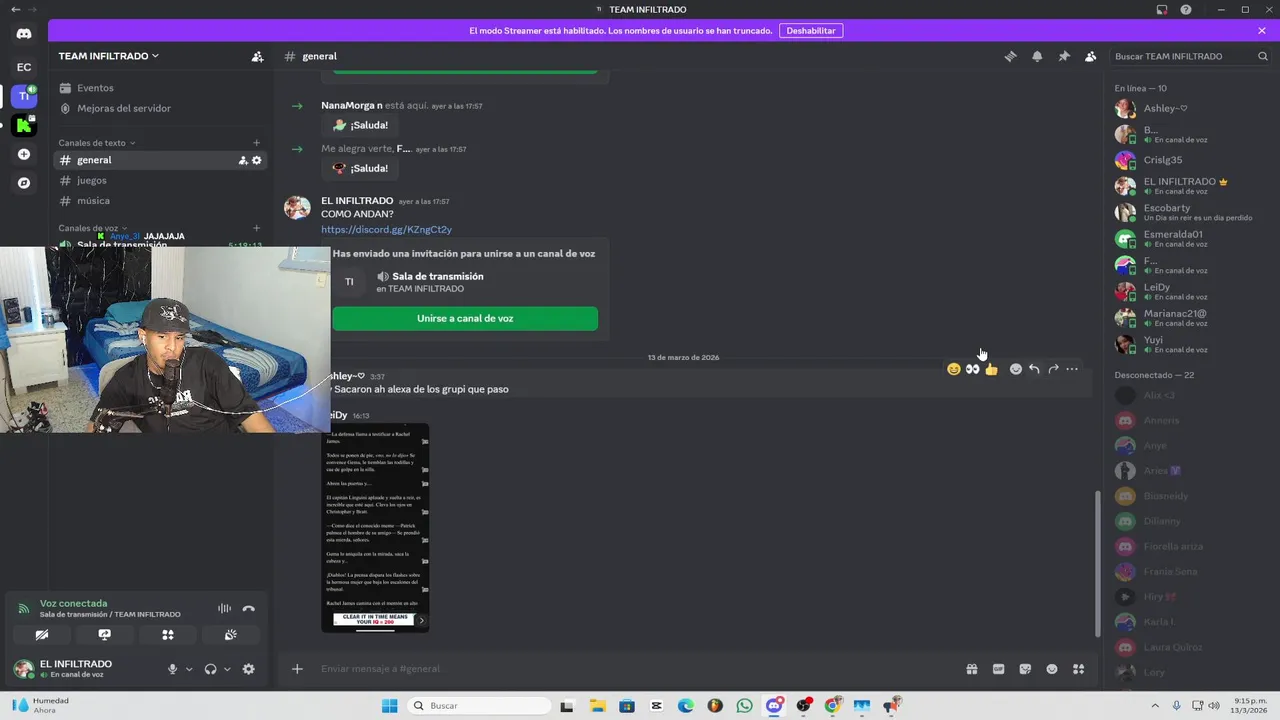Invite people icon beside server name
The image size is (1280, 720).
[257, 56]
